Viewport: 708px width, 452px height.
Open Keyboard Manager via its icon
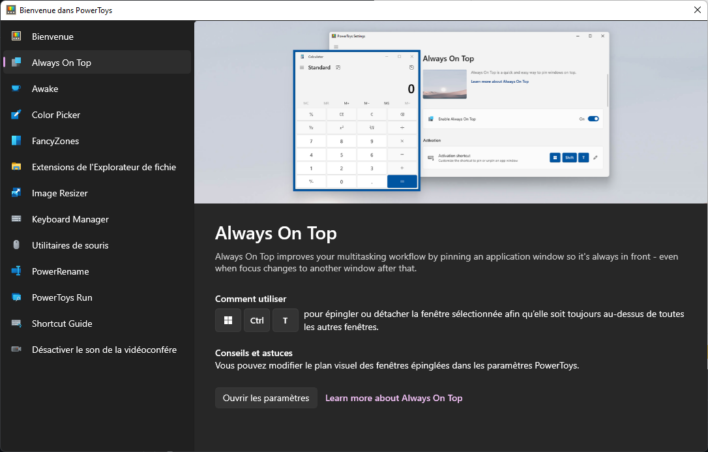point(16,219)
